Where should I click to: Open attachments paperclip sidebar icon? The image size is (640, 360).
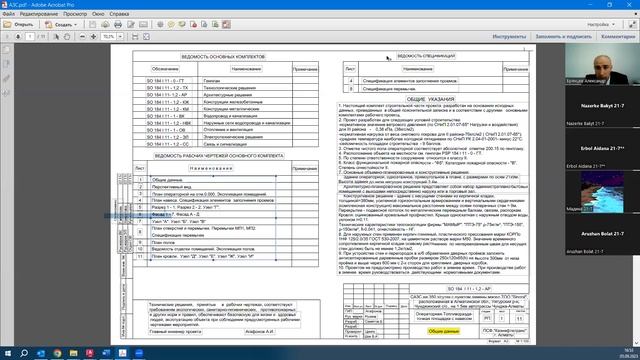(x=7, y=78)
